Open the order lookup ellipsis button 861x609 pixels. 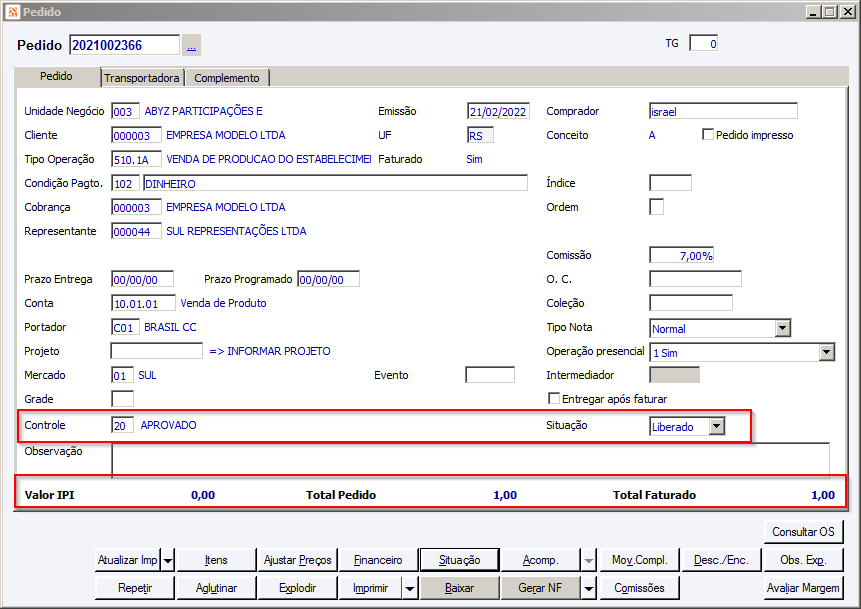point(191,46)
